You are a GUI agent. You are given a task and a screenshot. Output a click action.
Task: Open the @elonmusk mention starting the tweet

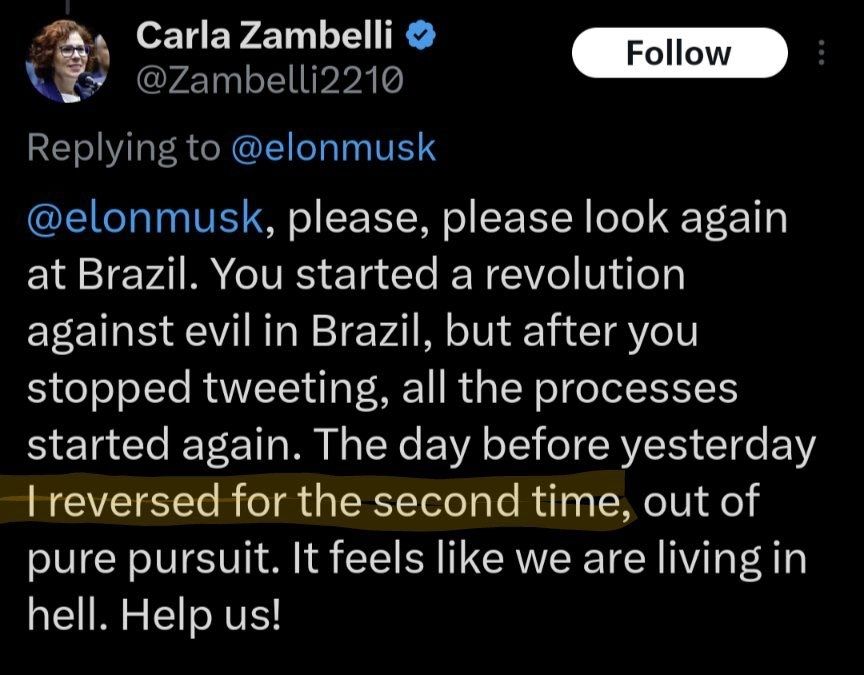point(148,218)
